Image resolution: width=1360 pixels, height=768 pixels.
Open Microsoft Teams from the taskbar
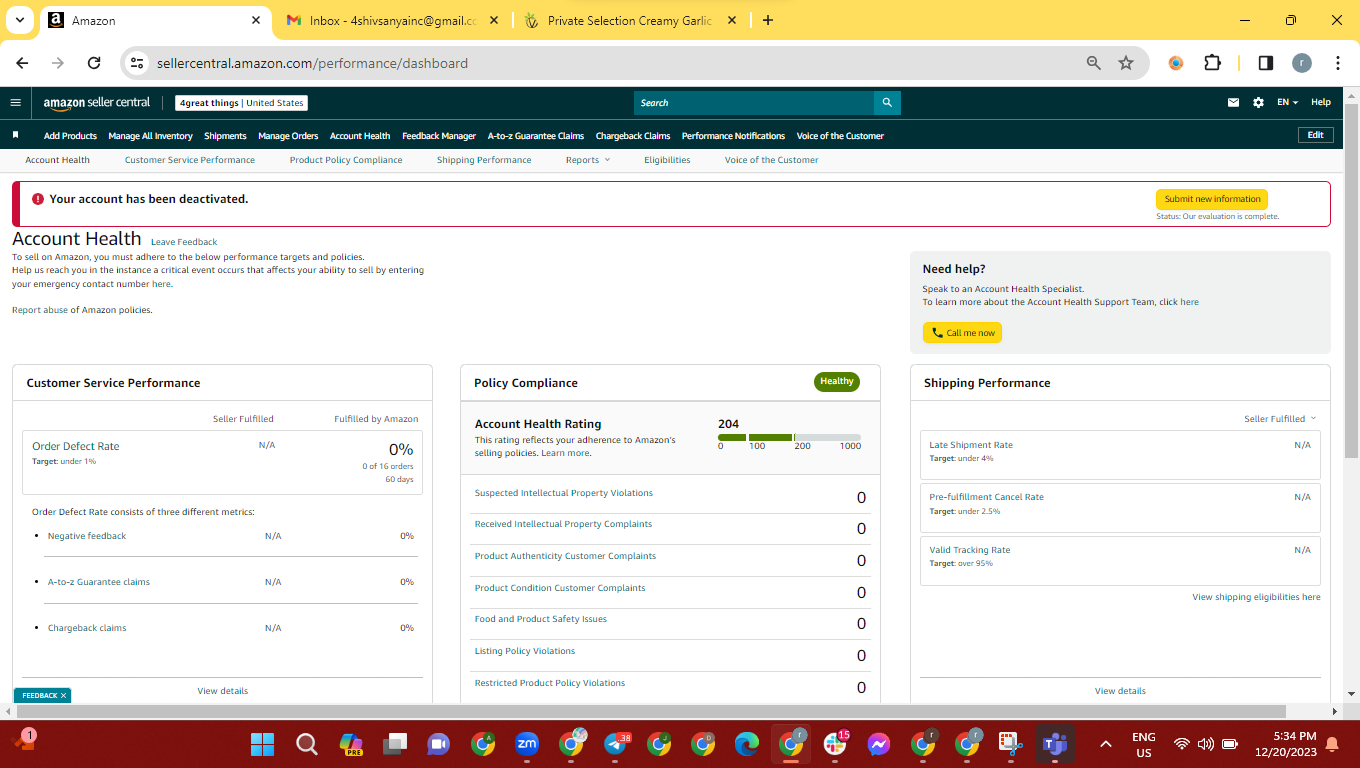[1055, 744]
